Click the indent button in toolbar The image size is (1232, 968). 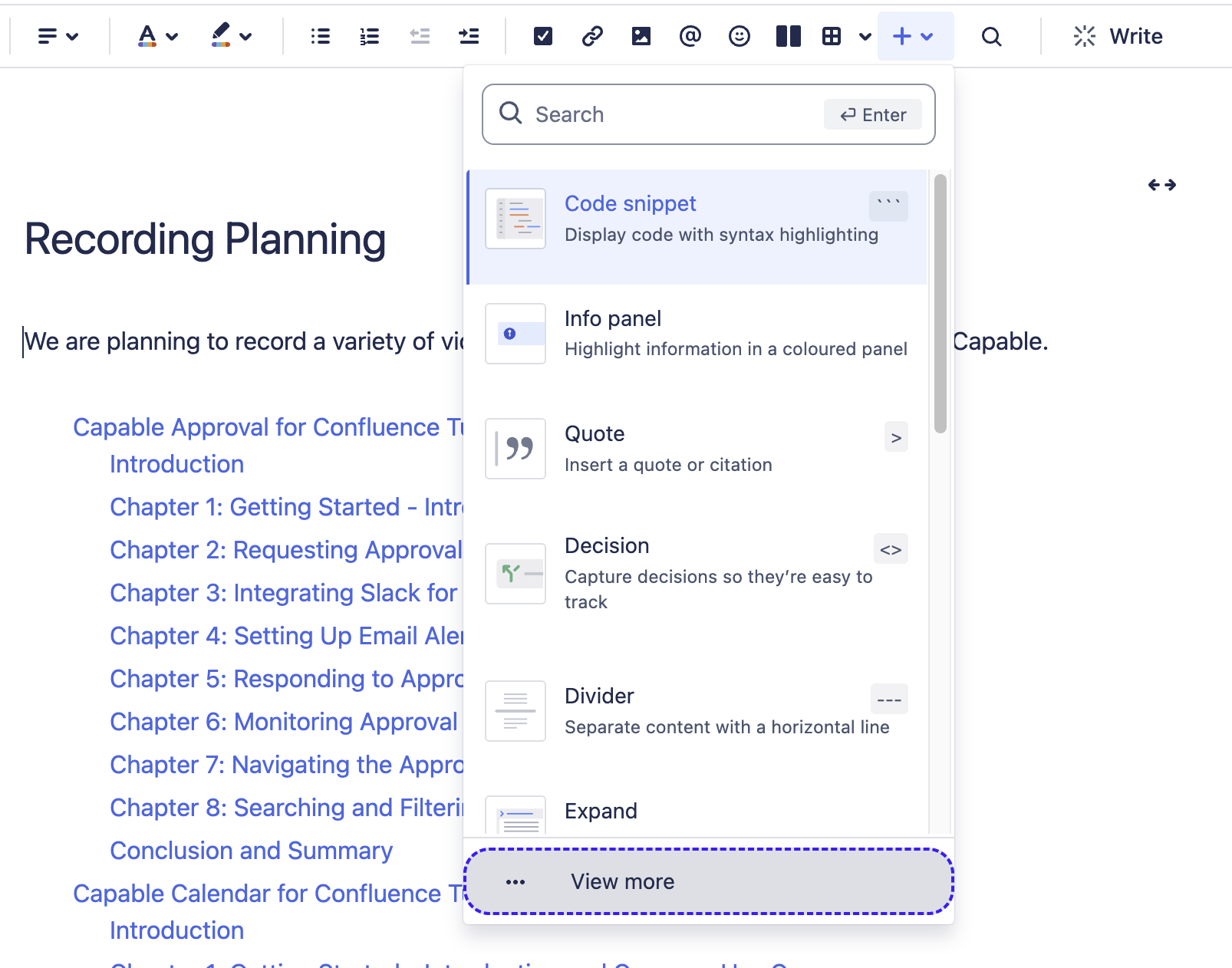tap(469, 36)
